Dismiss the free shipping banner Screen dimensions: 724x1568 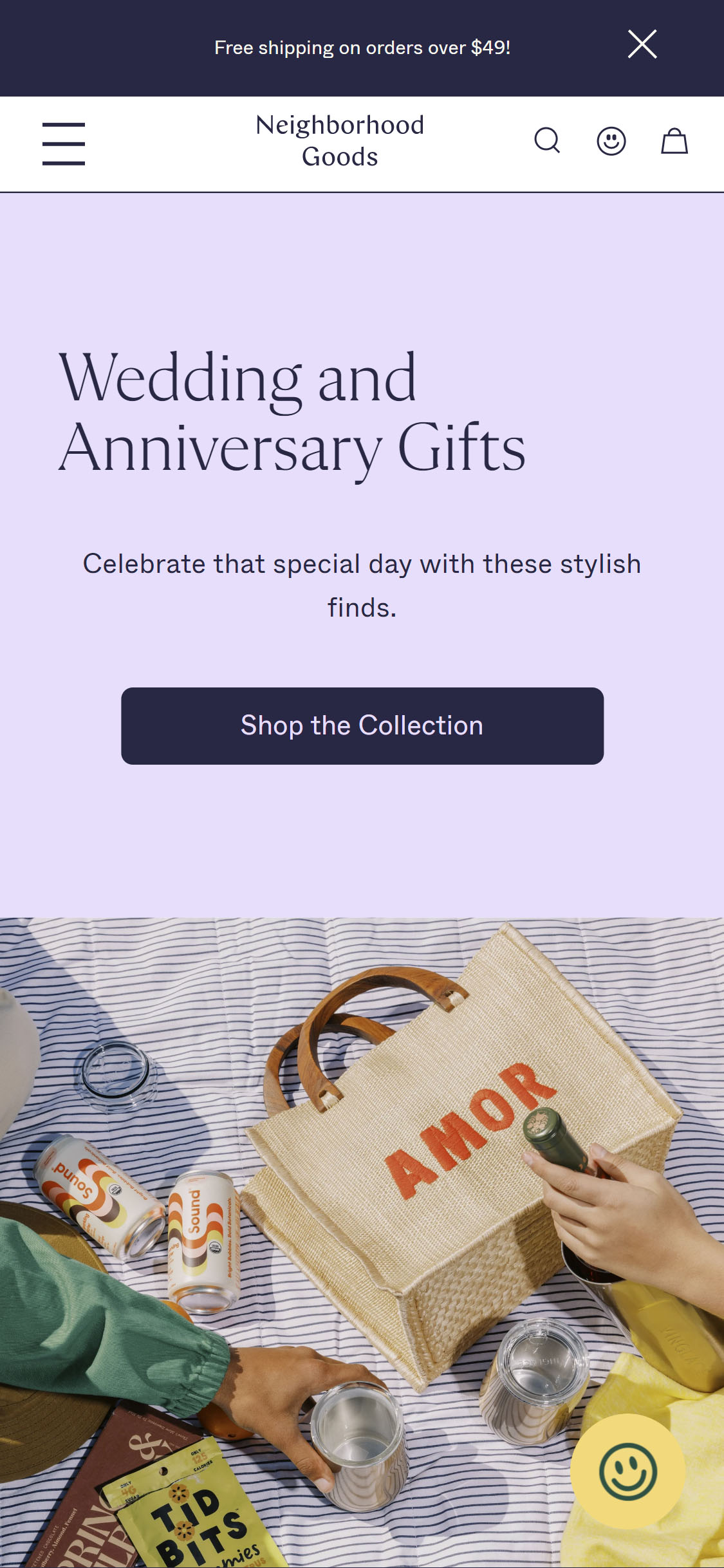(642, 44)
